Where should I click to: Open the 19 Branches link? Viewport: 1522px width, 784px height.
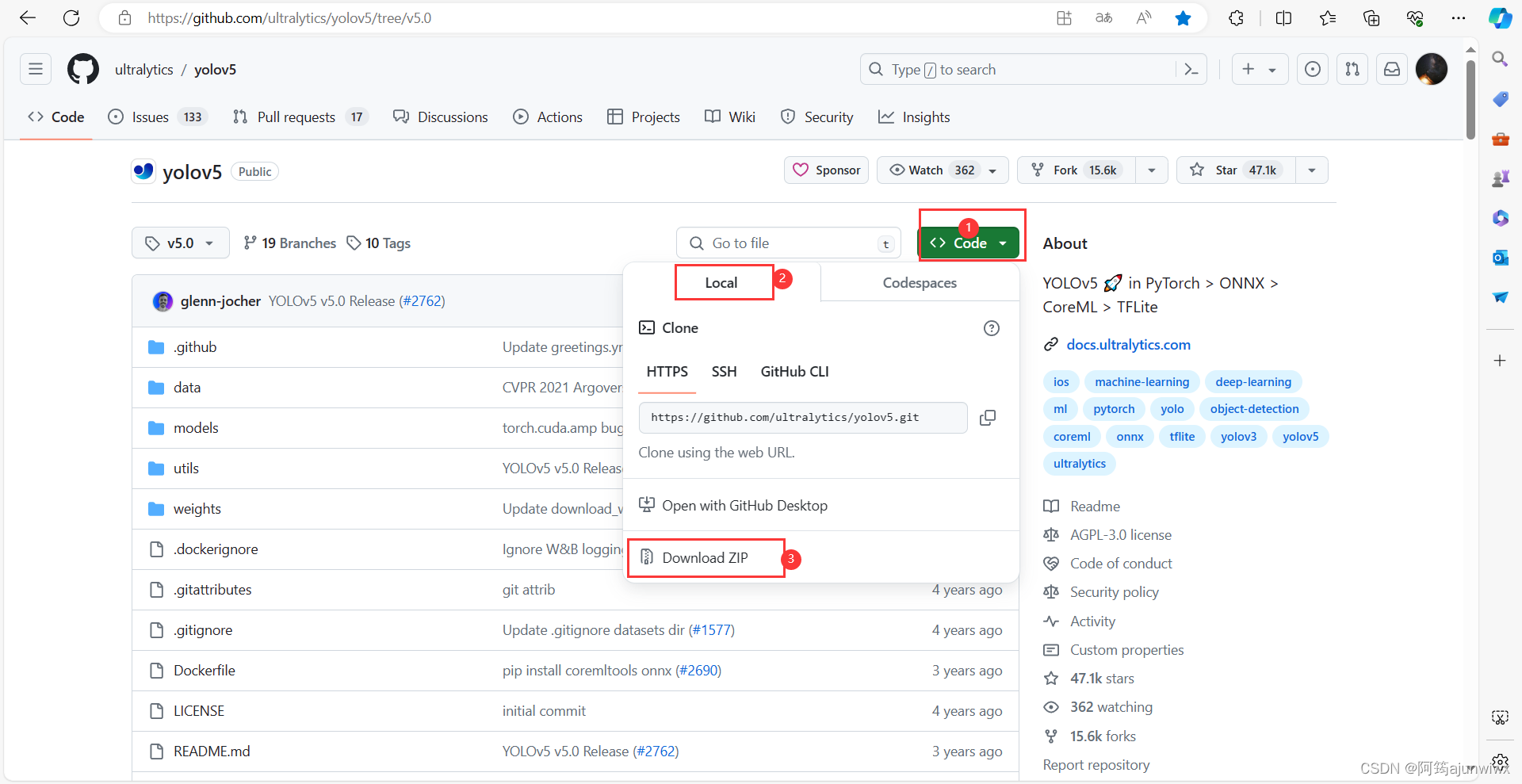(x=290, y=243)
